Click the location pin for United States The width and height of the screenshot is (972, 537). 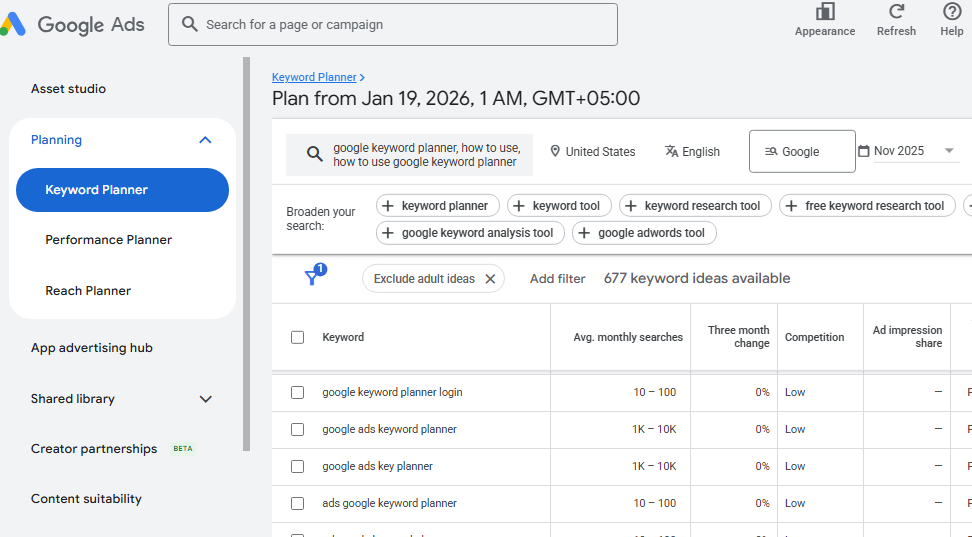pos(555,152)
